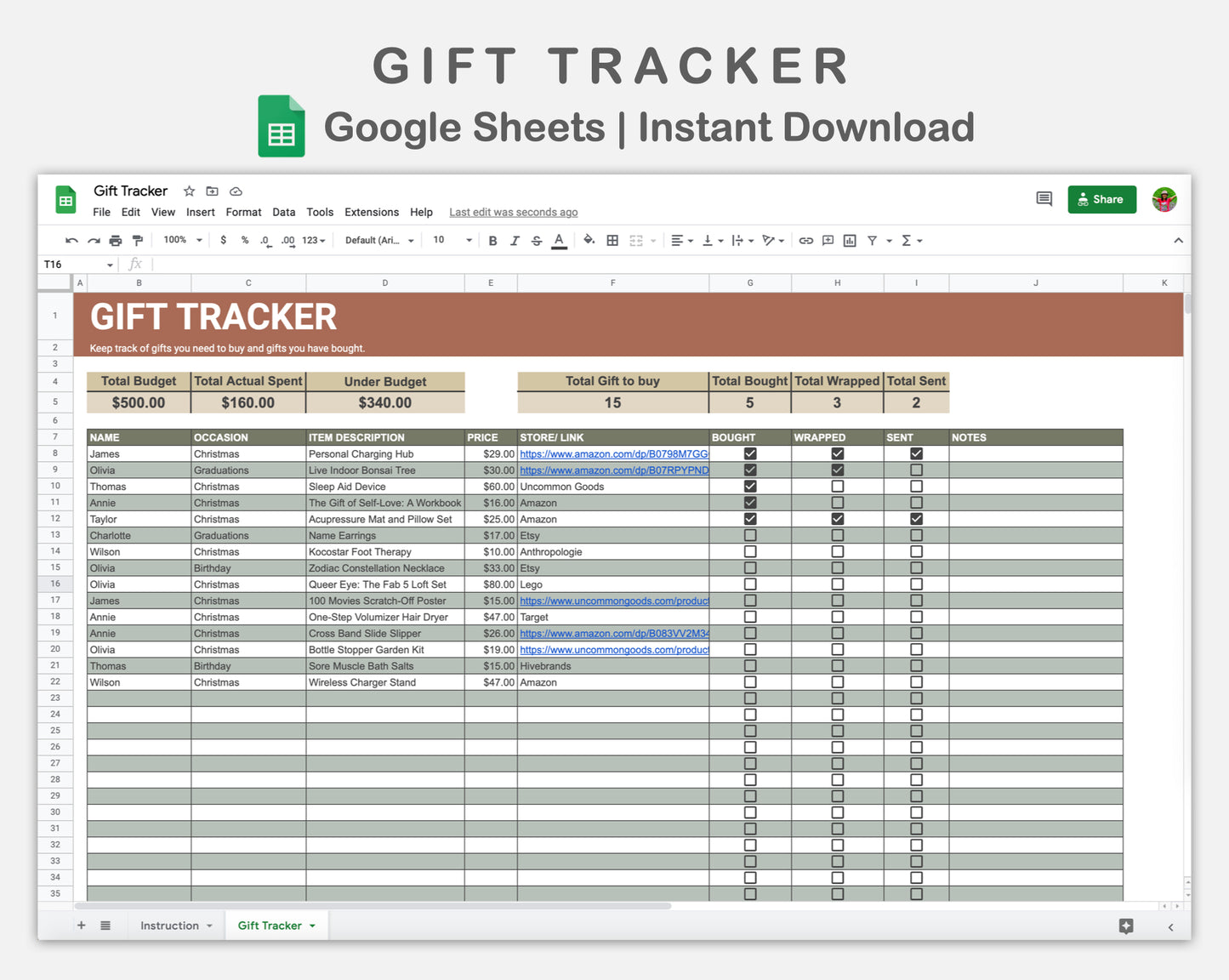Image resolution: width=1229 pixels, height=980 pixels.
Task: Select the Format as percent icon
Action: tap(245, 240)
